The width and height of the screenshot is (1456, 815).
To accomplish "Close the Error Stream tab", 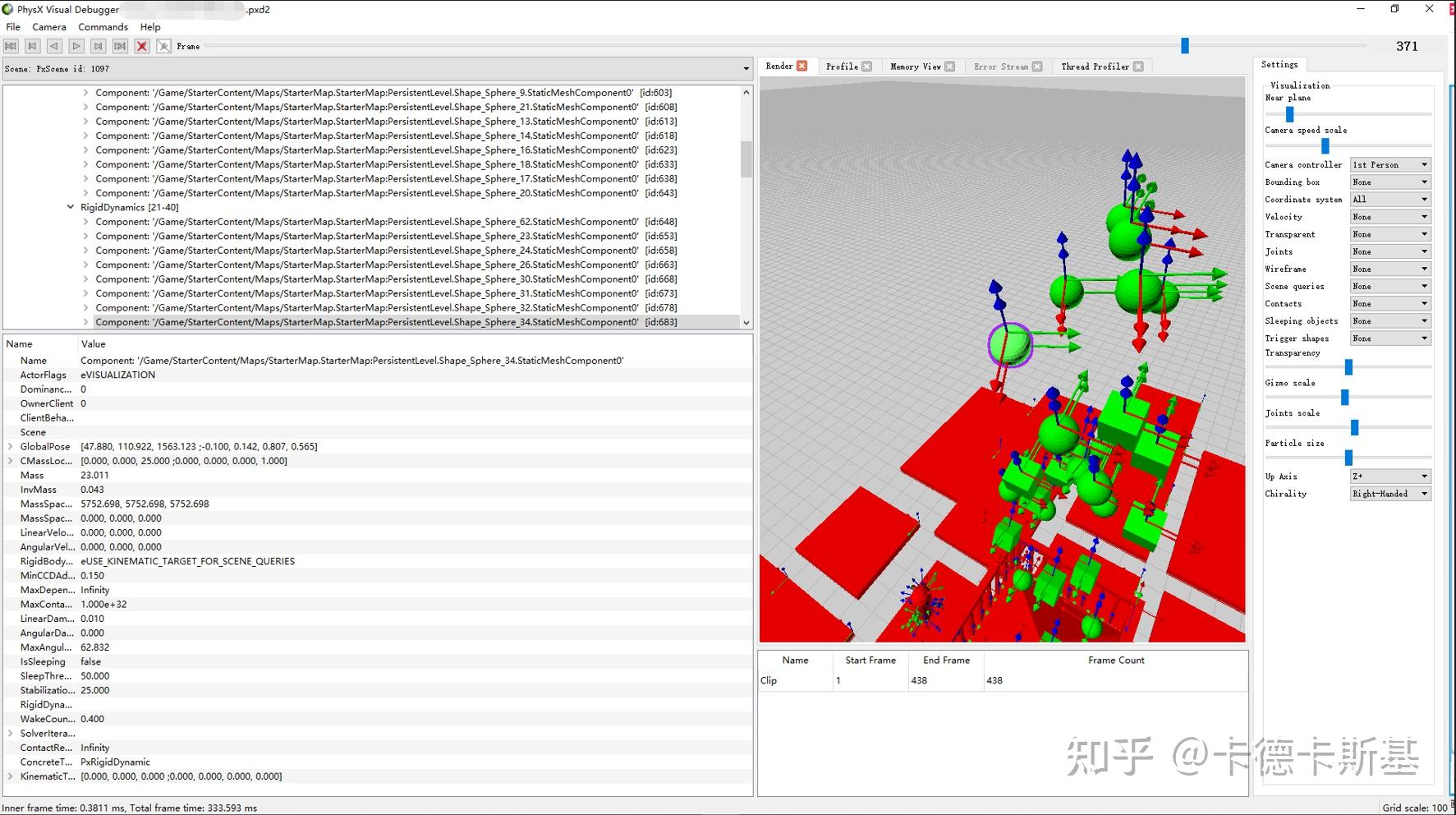I will click(1037, 67).
